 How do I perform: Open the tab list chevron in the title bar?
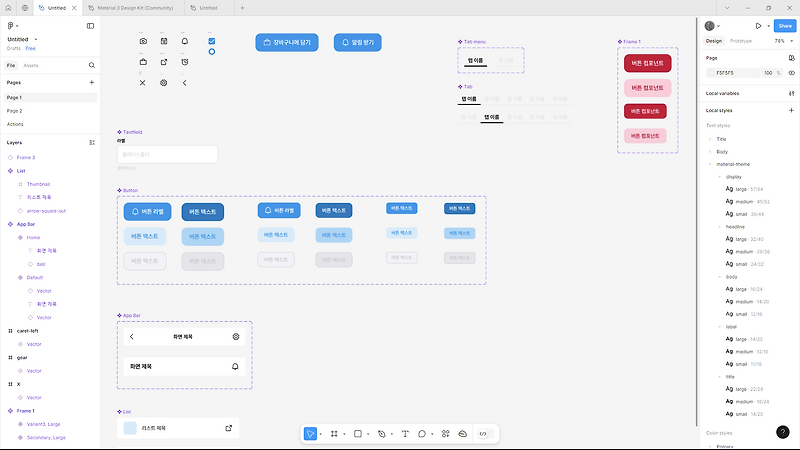pyautogui.click(x=727, y=8)
